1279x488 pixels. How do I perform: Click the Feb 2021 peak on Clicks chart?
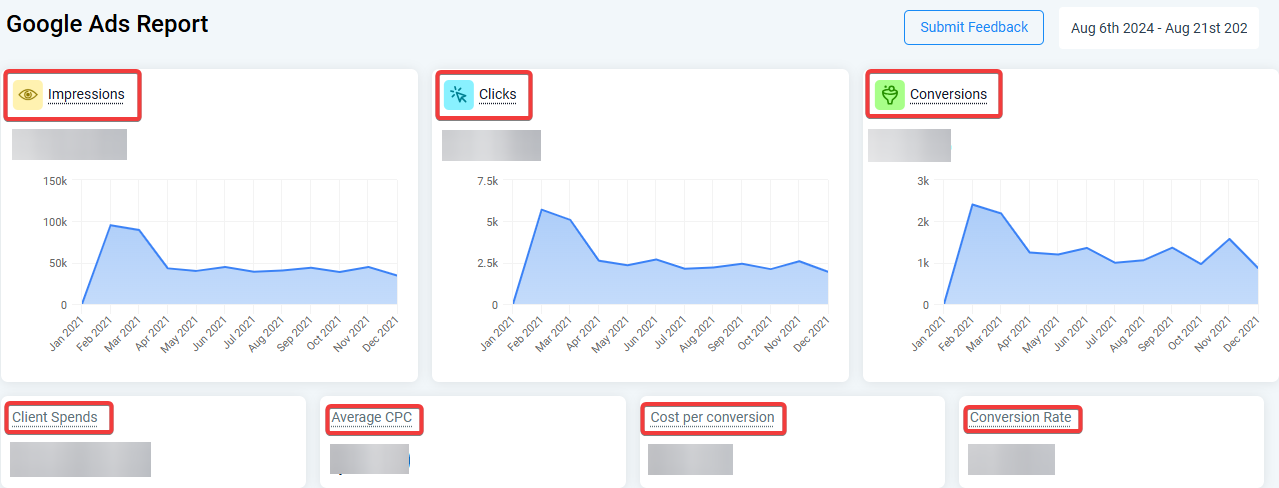pos(541,209)
